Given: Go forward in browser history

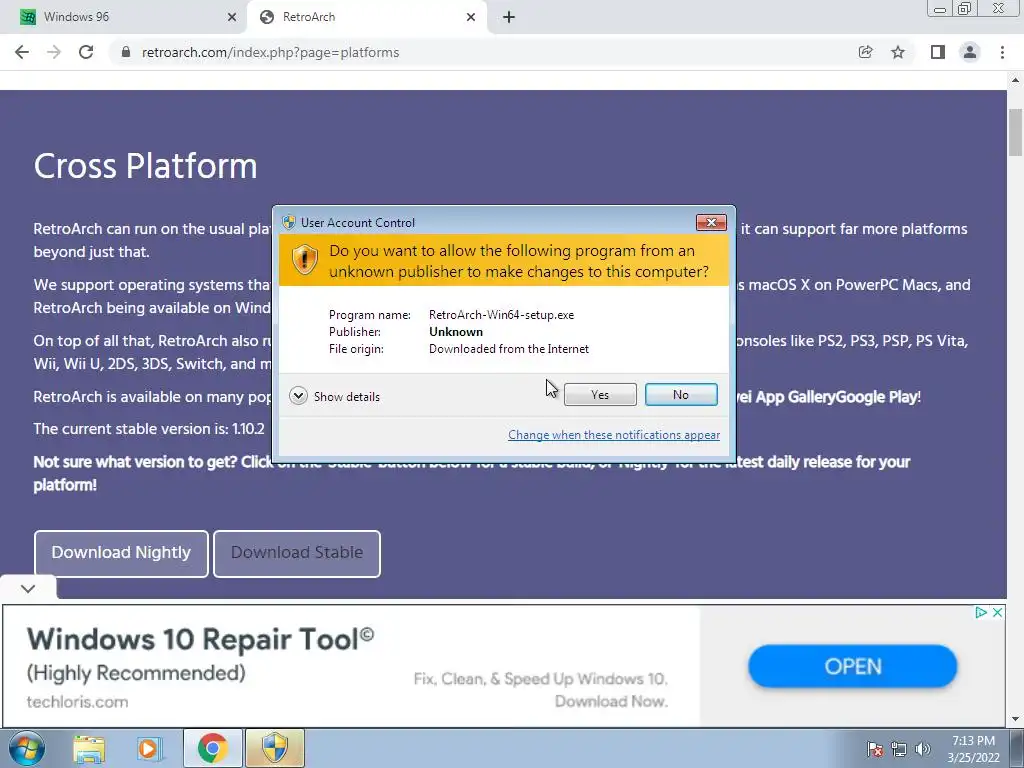Looking at the screenshot, I should click(54, 52).
